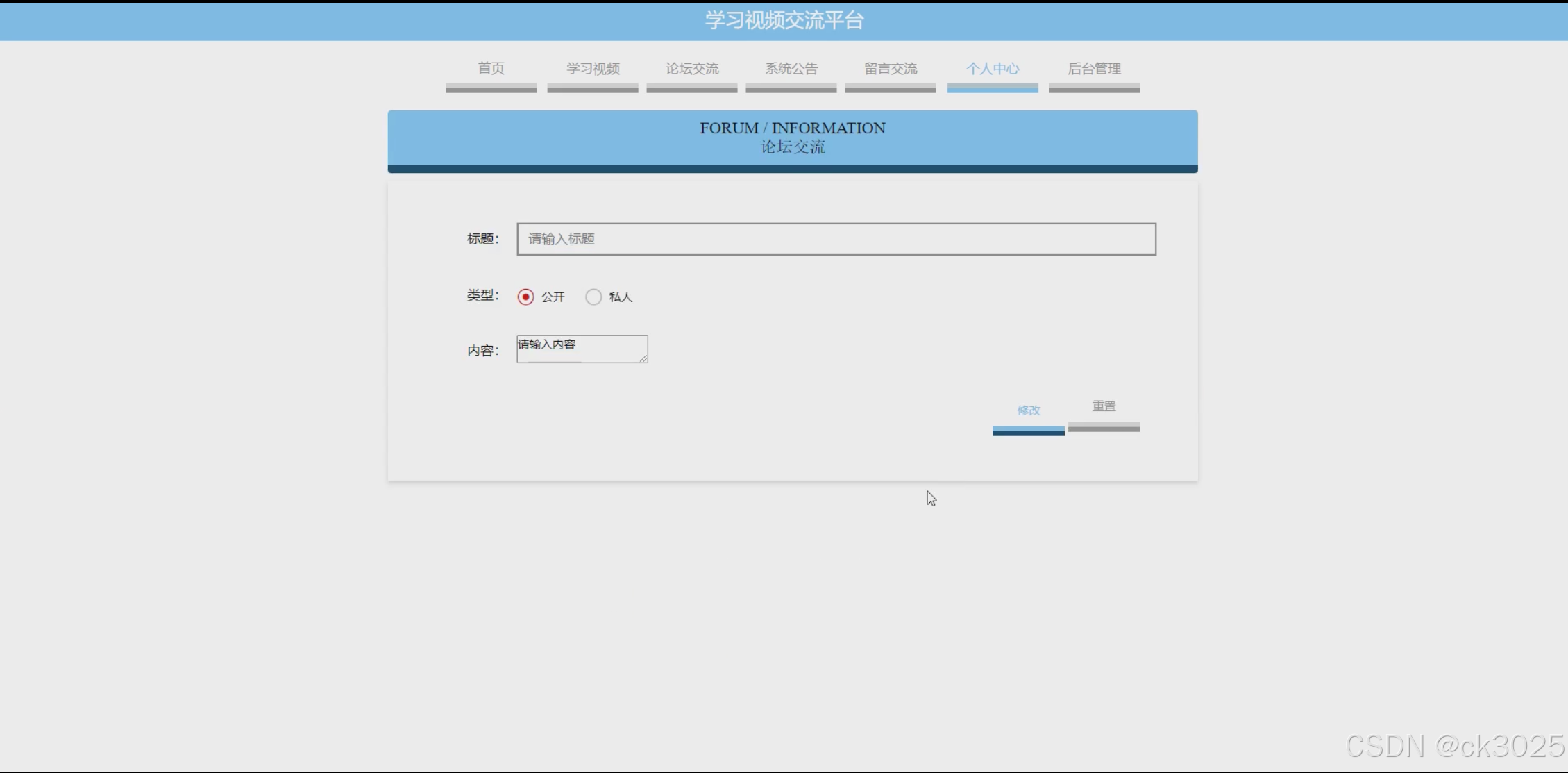Open the 系统公告 navigation tab
The width and height of the screenshot is (1568, 773).
click(791, 69)
